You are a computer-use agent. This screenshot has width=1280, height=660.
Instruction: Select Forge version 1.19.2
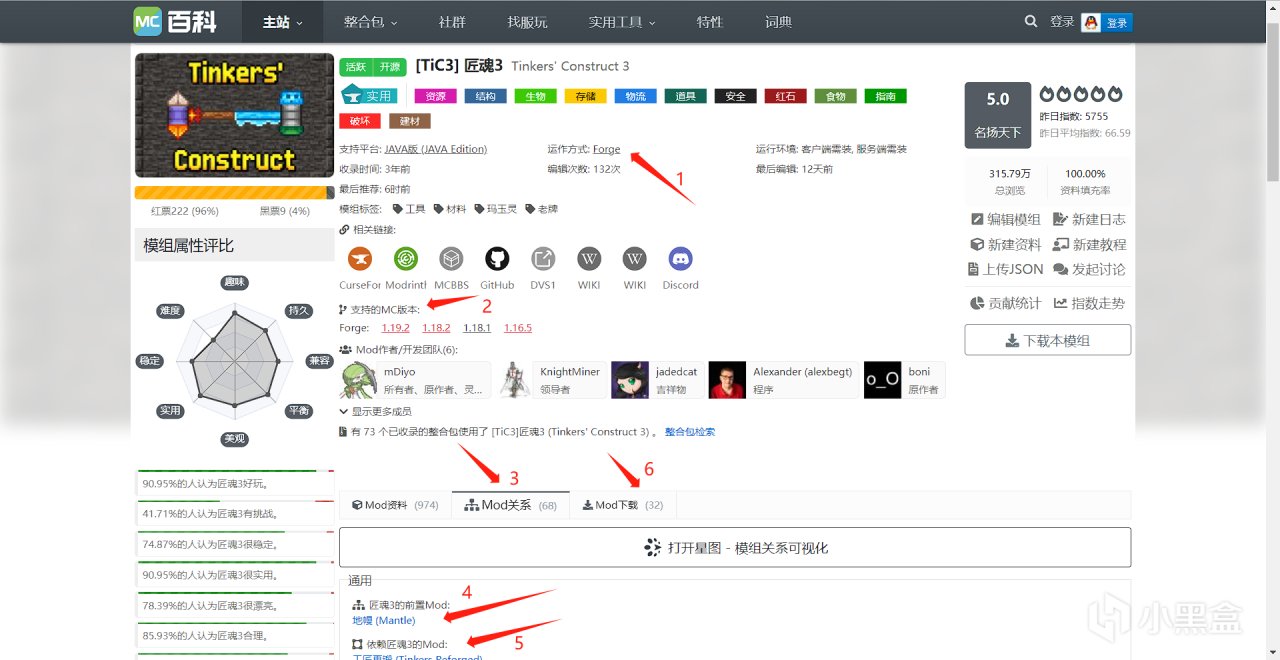(396, 327)
